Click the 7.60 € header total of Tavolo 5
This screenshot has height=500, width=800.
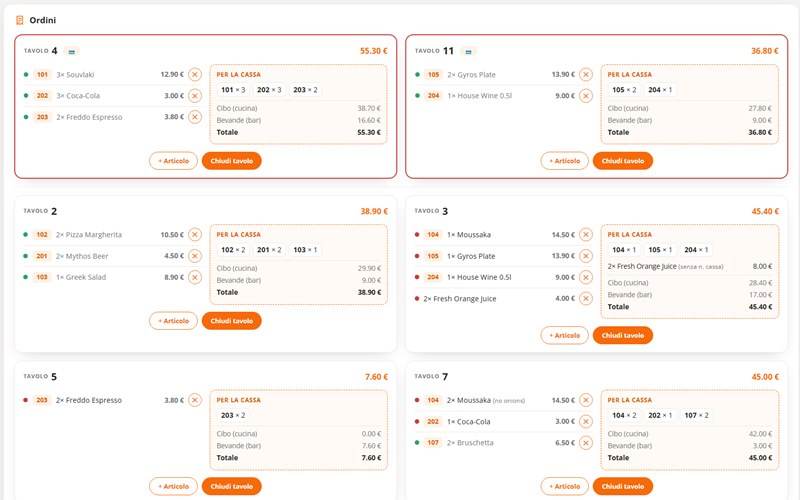[x=377, y=377]
